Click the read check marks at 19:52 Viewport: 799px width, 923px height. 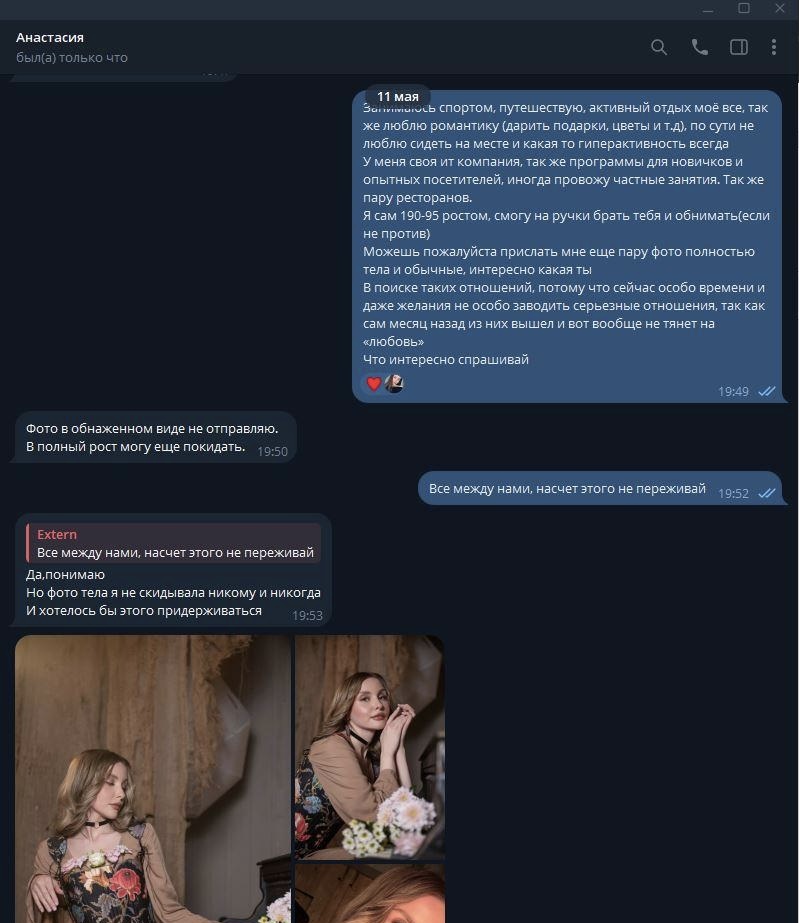click(x=767, y=493)
